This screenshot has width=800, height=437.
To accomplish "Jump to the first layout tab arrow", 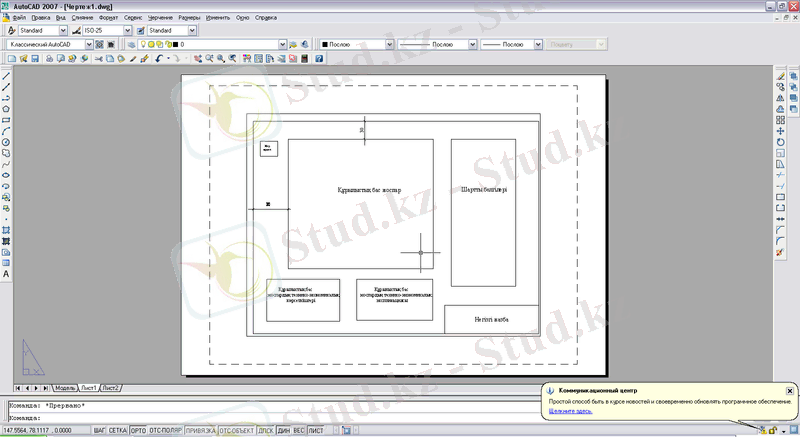I will [x=18, y=388].
